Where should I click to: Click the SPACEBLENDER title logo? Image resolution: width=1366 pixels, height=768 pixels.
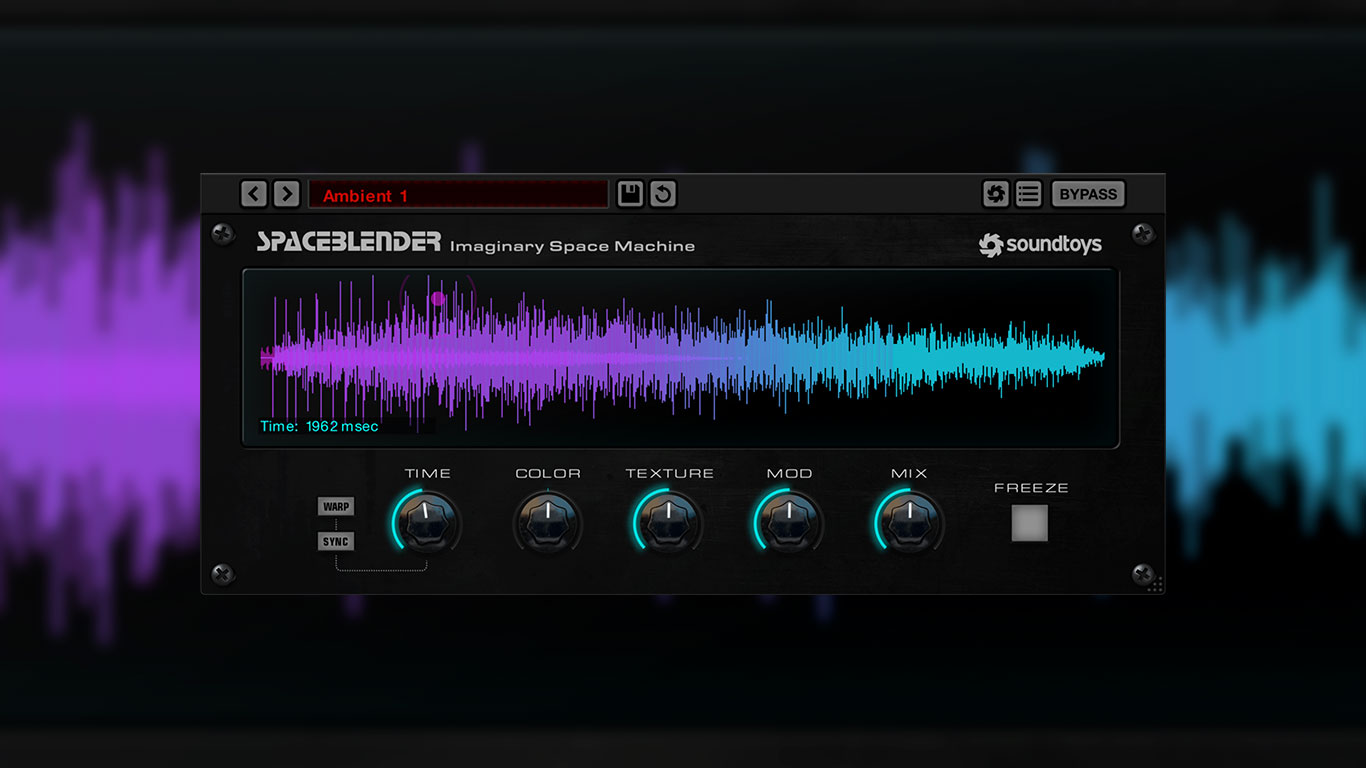(348, 242)
